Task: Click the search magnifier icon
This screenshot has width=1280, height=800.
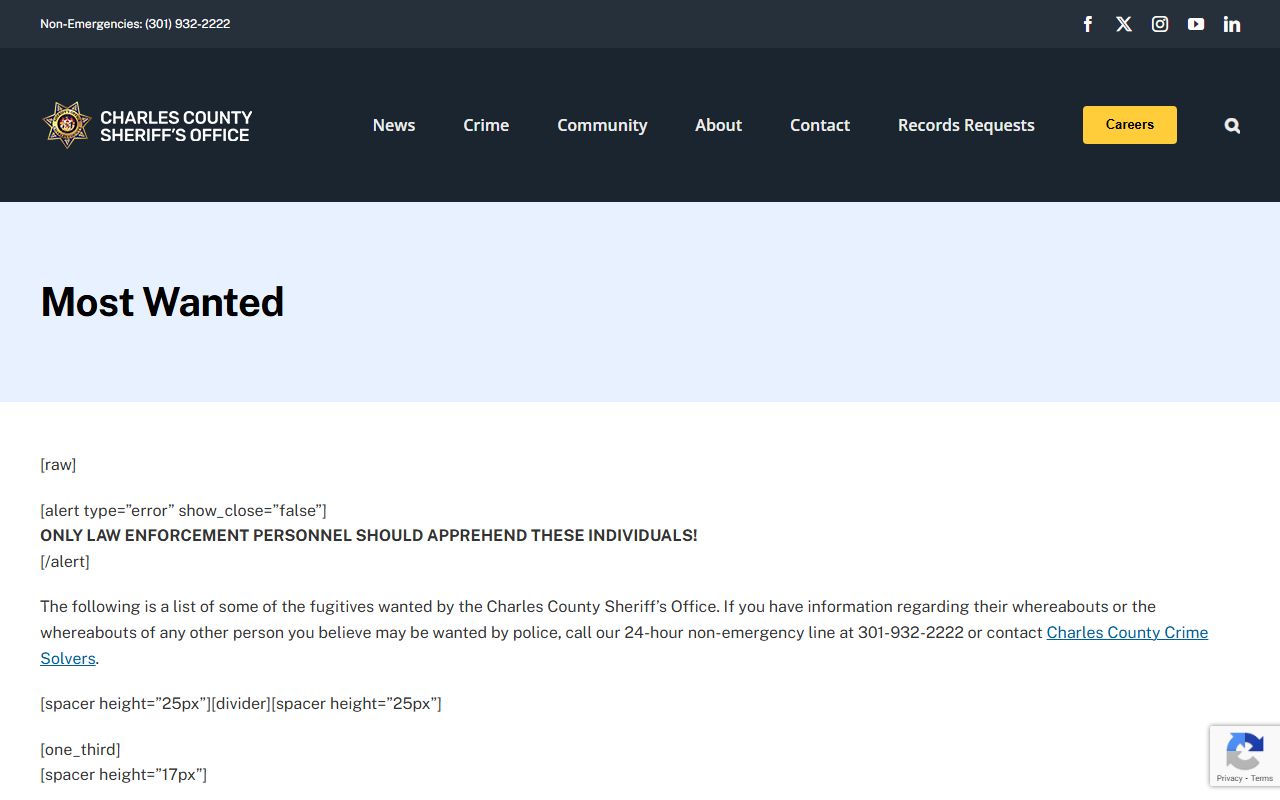Action: click(x=1232, y=125)
